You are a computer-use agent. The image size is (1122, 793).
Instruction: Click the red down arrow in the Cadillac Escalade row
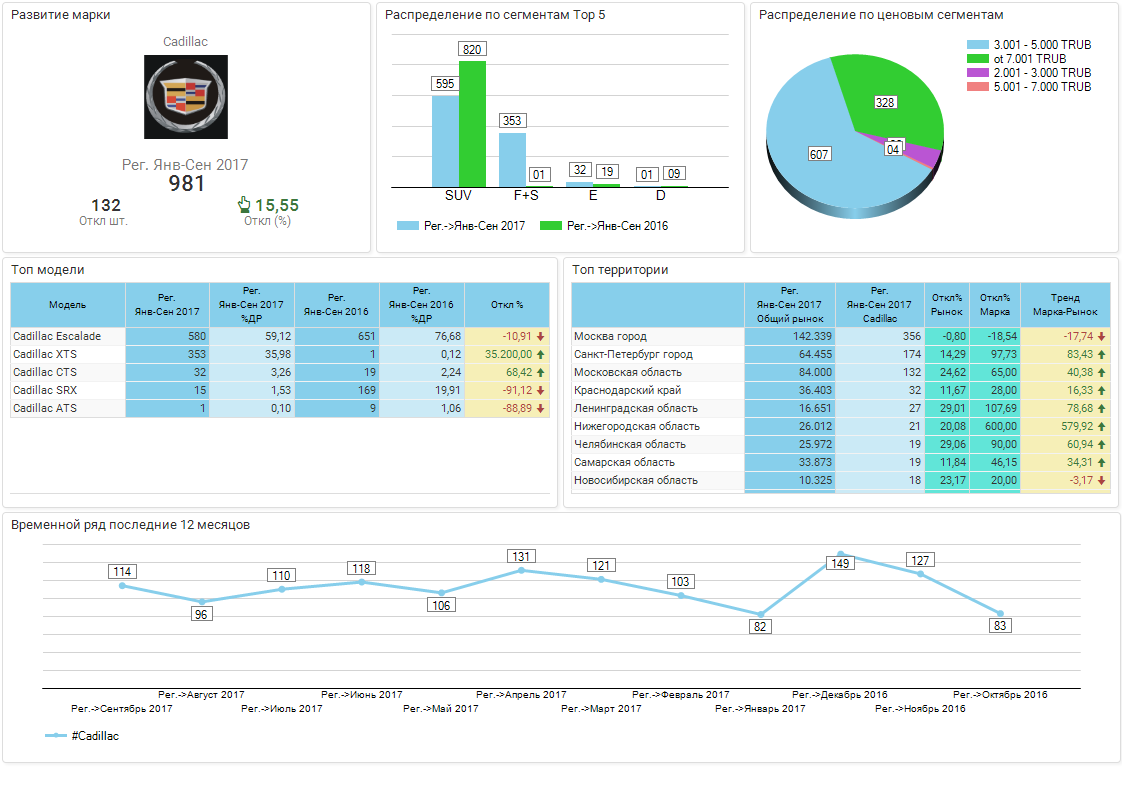pyautogui.click(x=541, y=336)
